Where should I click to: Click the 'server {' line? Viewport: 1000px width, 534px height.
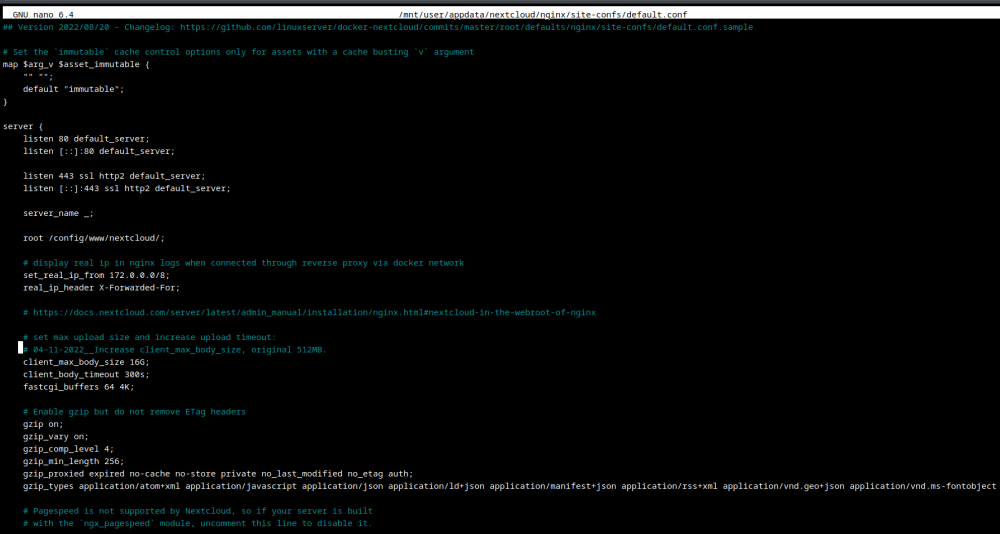click(23, 126)
